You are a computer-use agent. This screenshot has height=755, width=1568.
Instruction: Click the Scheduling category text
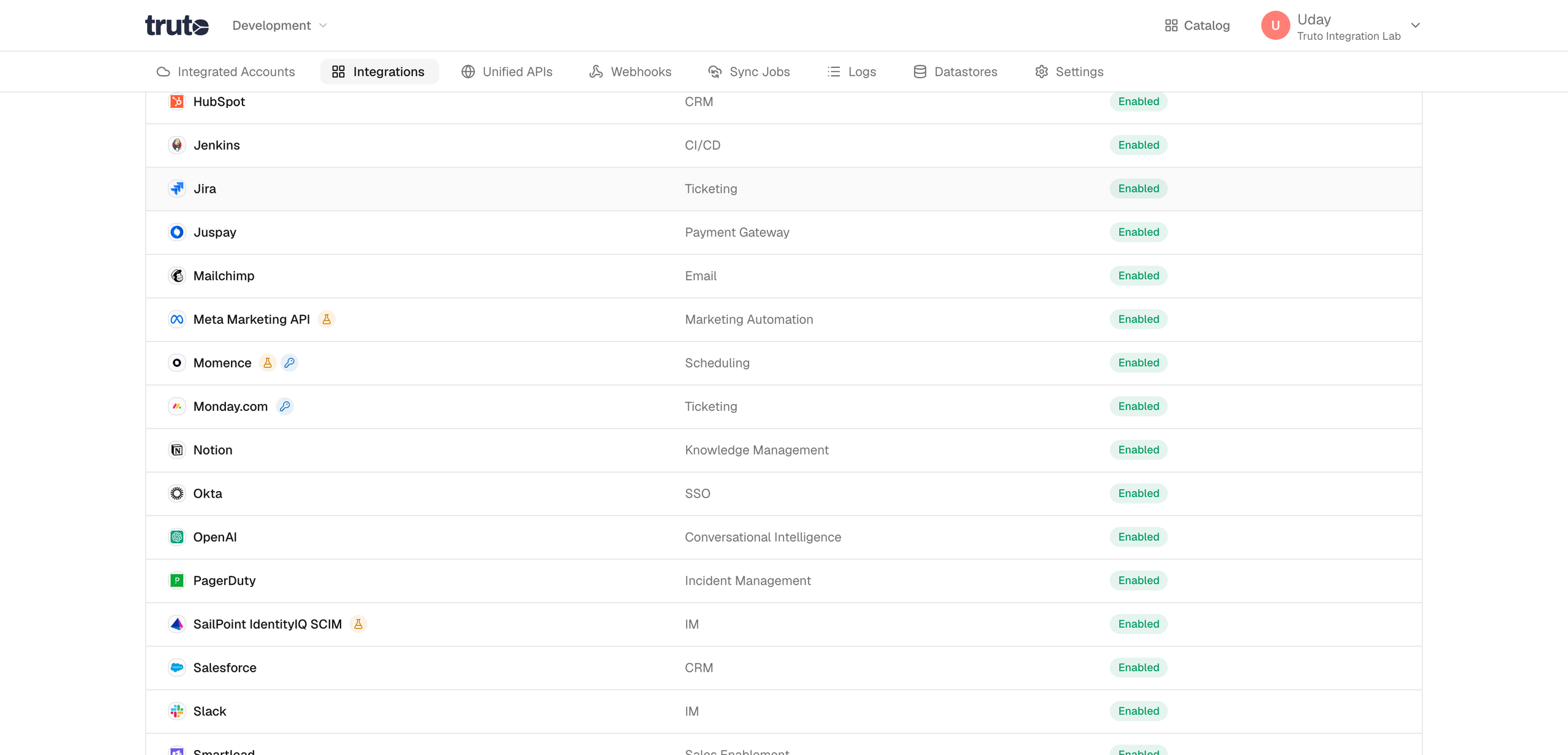coord(717,362)
